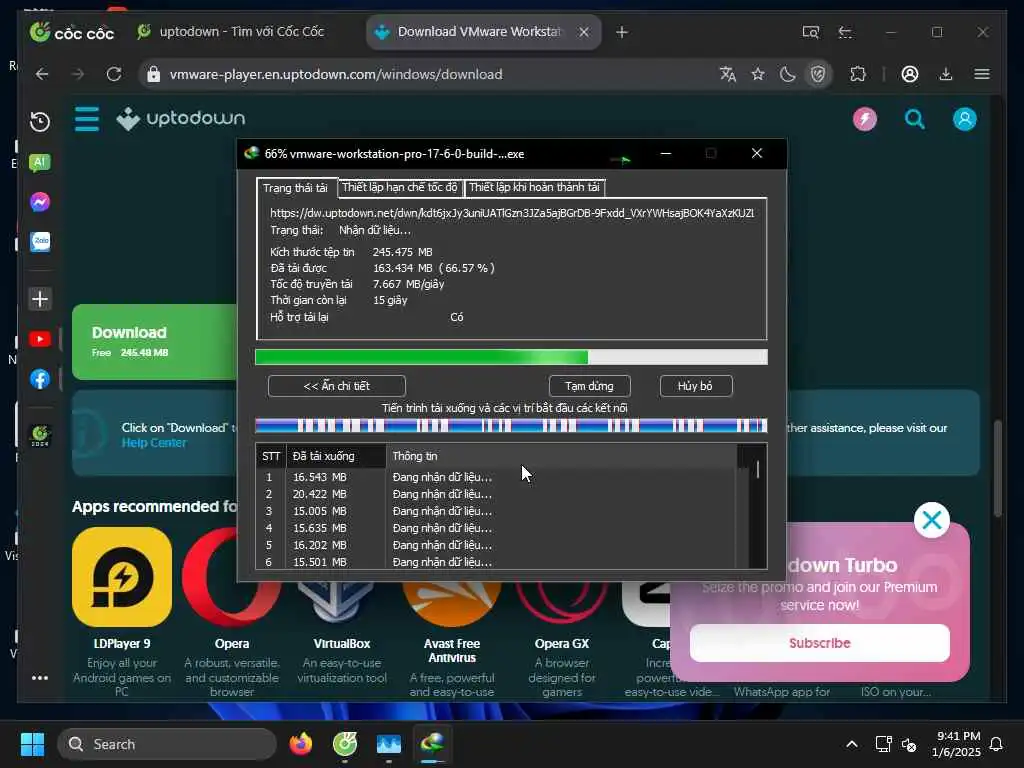Open Messenger in the sidebar

(40, 202)
